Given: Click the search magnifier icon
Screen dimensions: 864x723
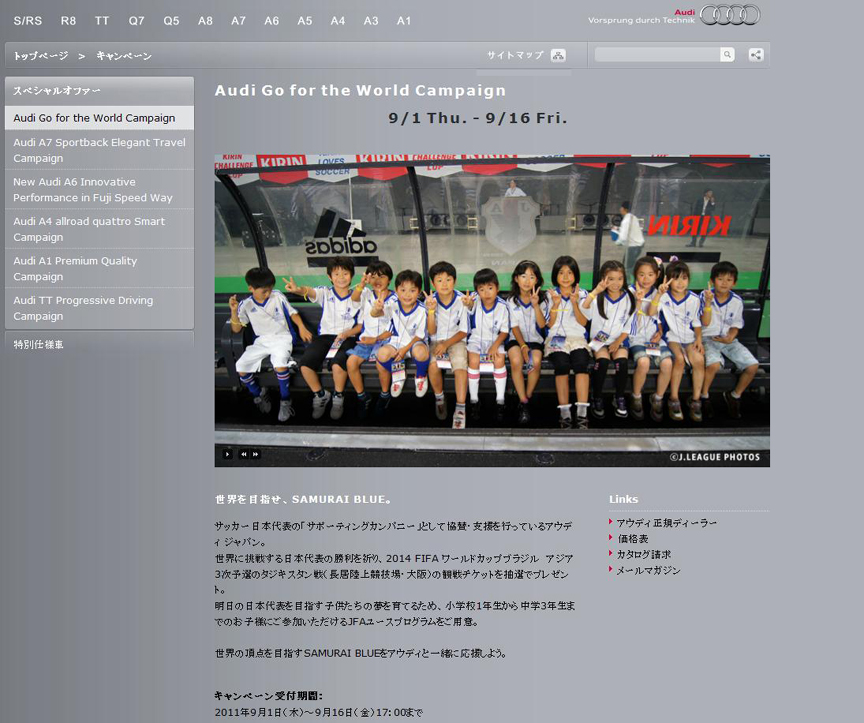Looking at the screenshot, I should (x=727, y=54).
